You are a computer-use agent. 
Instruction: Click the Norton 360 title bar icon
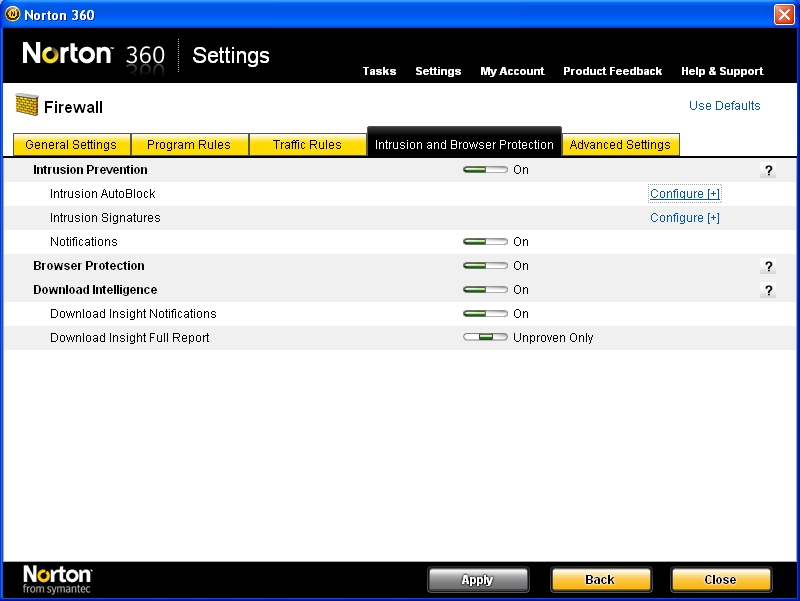(x=13, y=14)
